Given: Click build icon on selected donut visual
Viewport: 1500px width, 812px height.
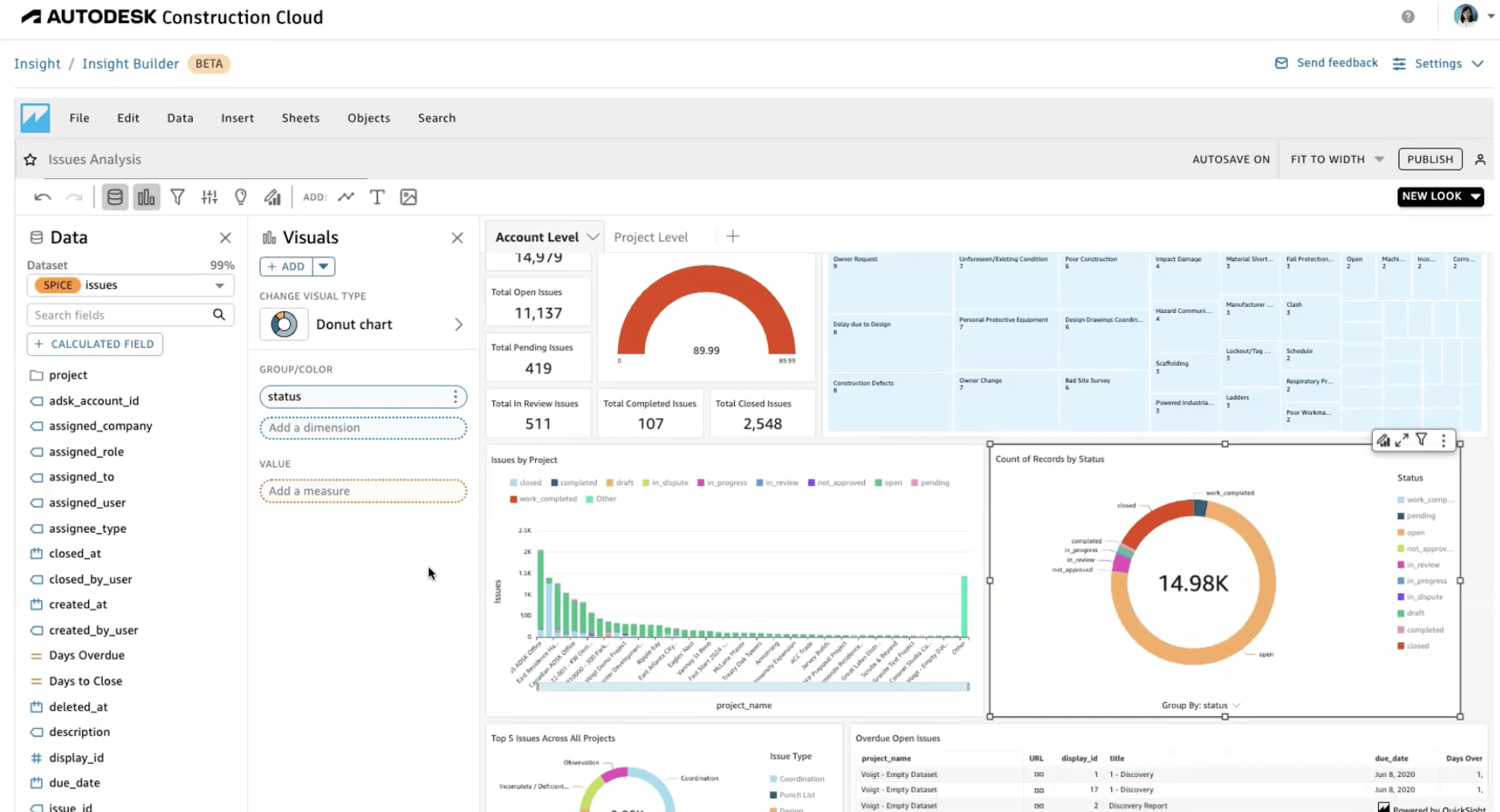Looking at the screenshot, I should tap(1383, 440).
